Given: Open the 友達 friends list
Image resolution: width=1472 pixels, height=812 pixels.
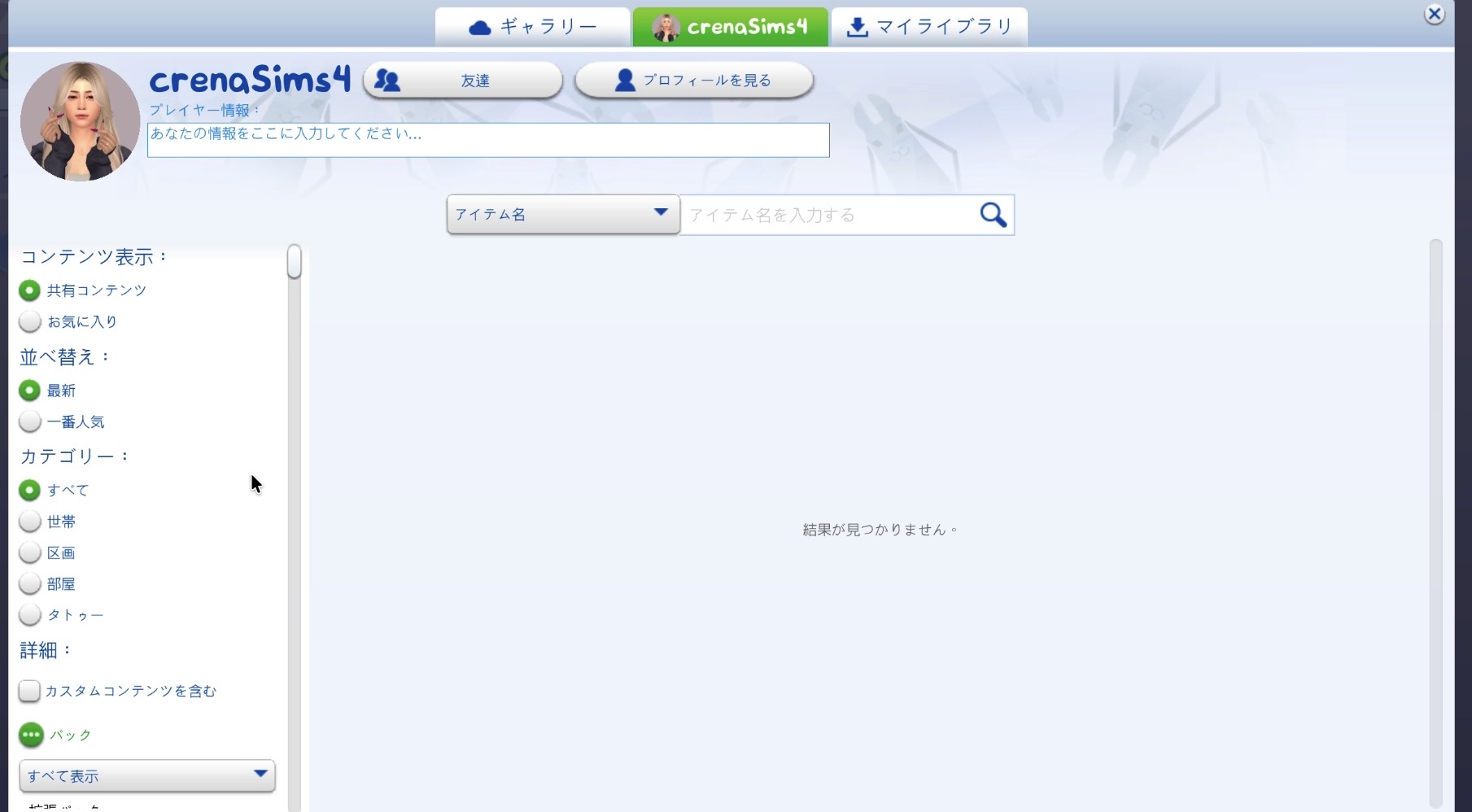Looking at the screenshot, I should click(463, 81).
